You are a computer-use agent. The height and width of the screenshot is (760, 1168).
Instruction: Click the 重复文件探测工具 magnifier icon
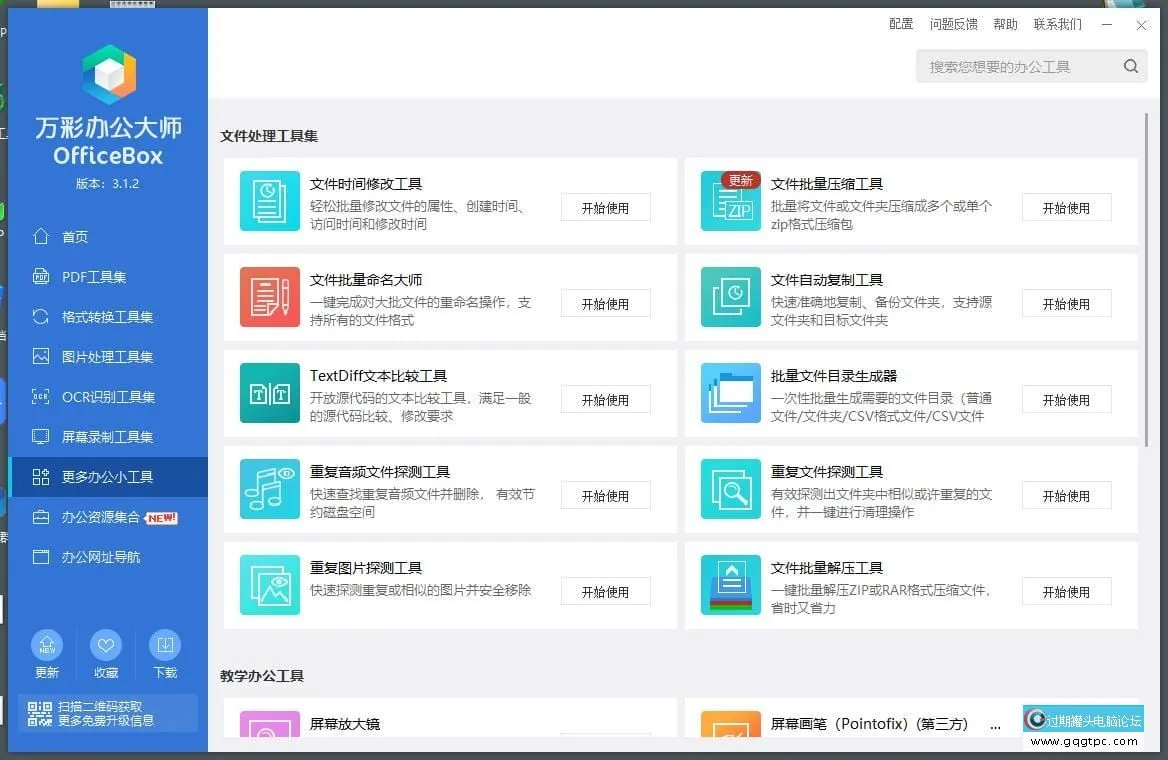click(730, 489)
